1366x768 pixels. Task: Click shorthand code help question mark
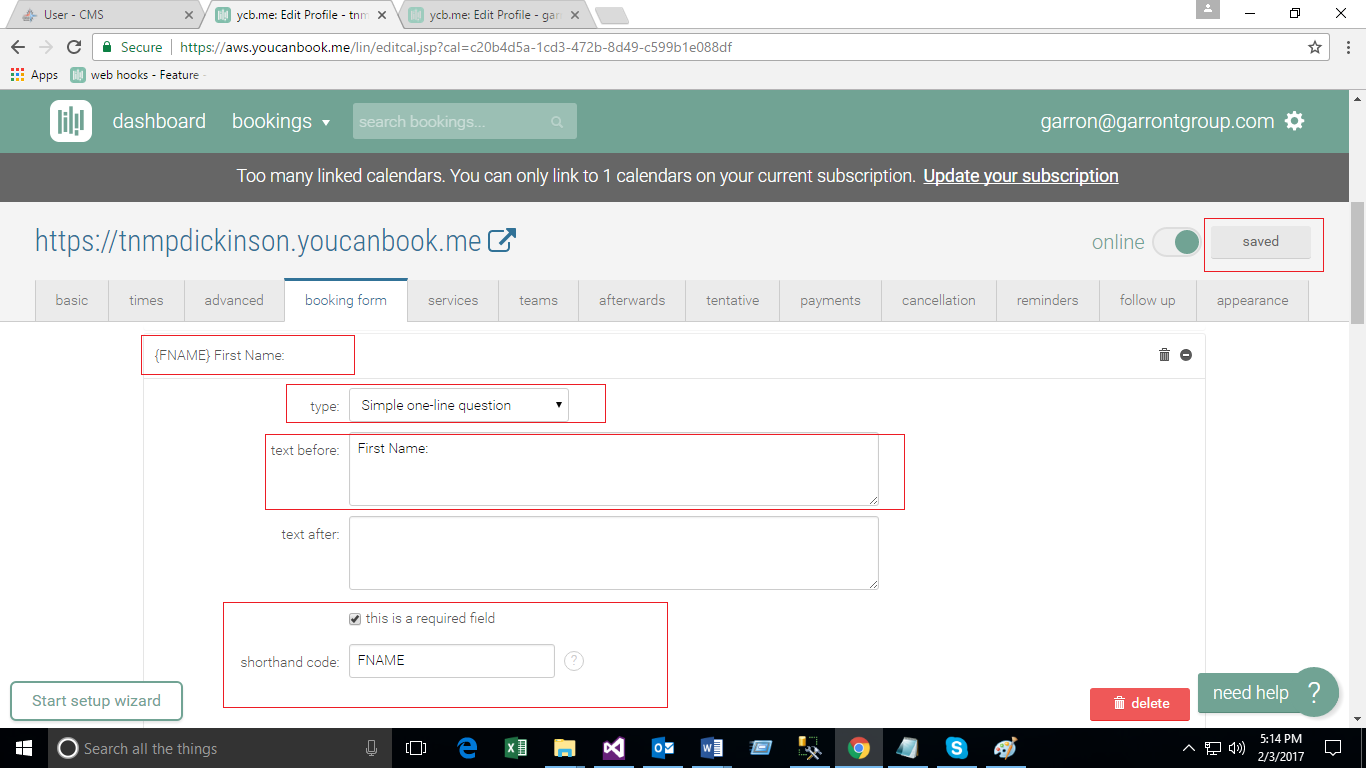click(574, 661)
